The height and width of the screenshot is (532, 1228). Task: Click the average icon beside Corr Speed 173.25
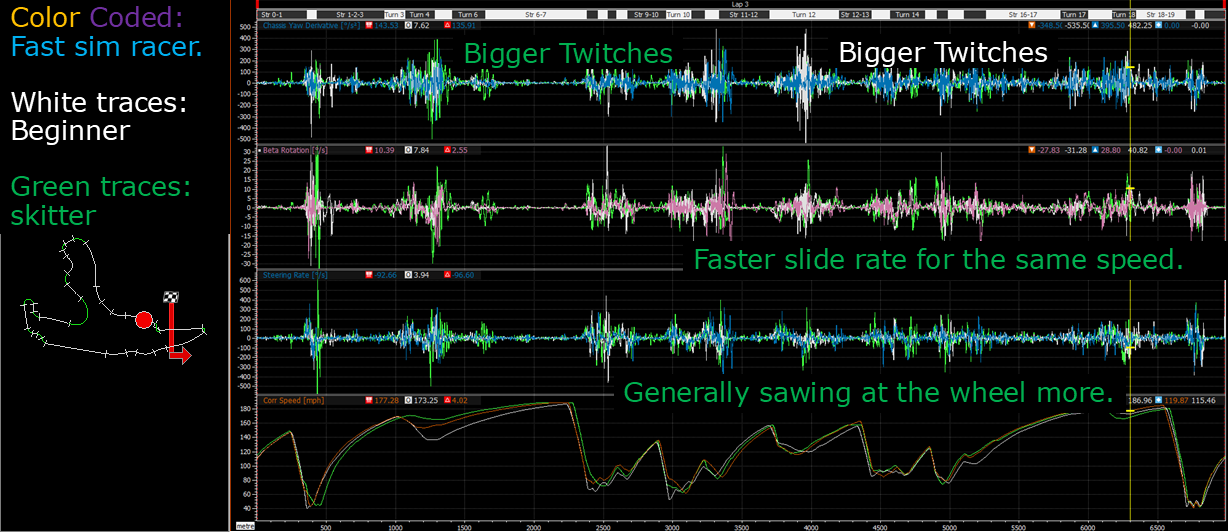[409, 400]
